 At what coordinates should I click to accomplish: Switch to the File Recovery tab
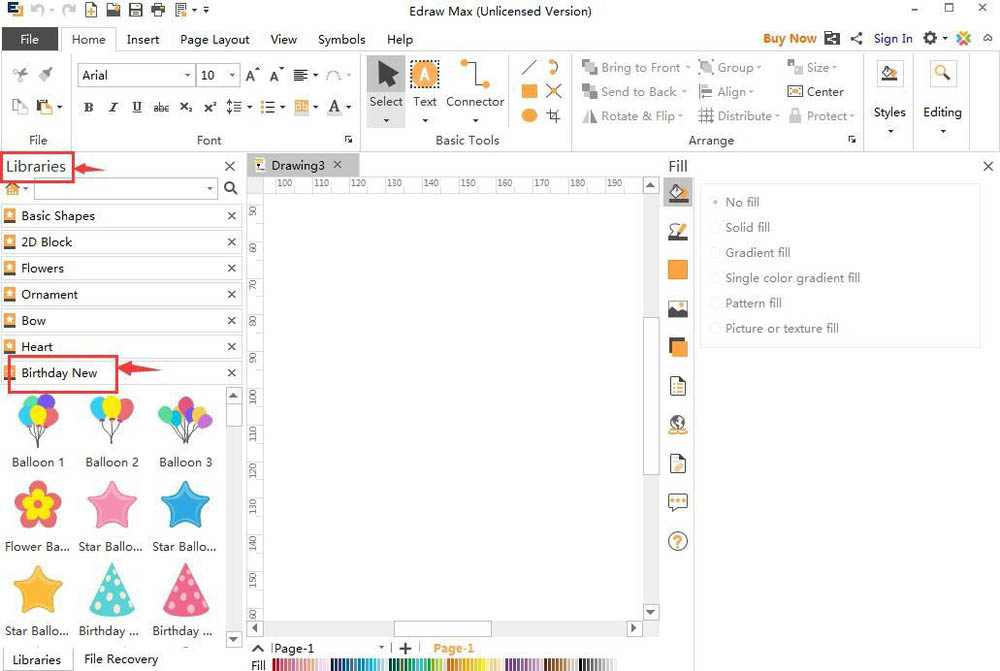121,659
